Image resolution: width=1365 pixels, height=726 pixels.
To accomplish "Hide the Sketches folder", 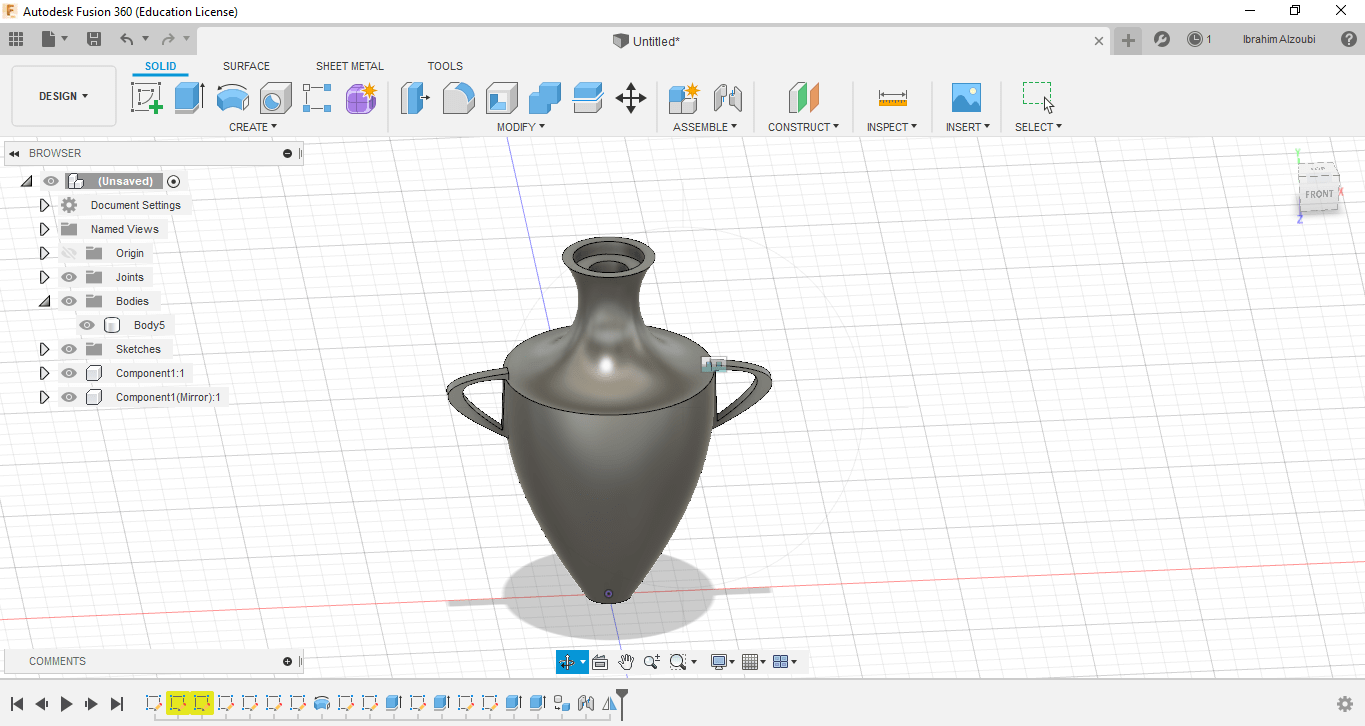I will 69,349.
